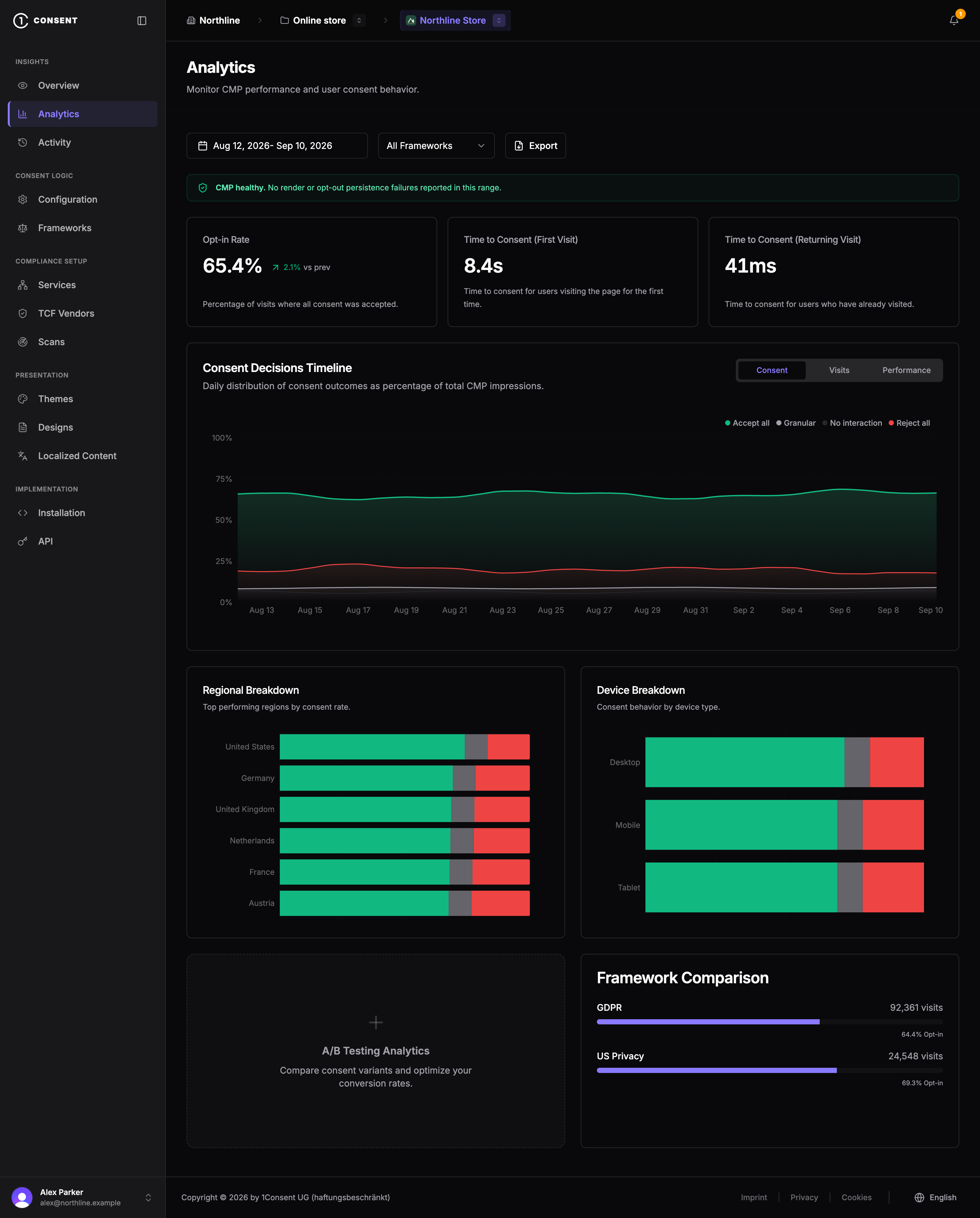Click the plus icon in A/B Testing card
980x1218 pixels.
click(376, 1022)
